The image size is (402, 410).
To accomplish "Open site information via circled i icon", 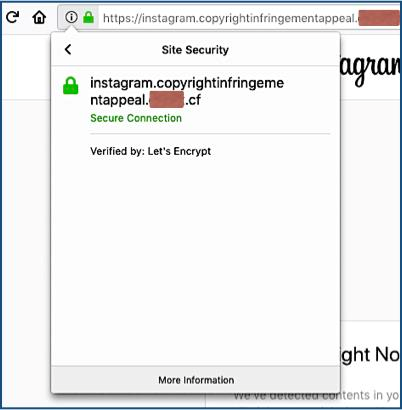I will (x=71, y=17).
